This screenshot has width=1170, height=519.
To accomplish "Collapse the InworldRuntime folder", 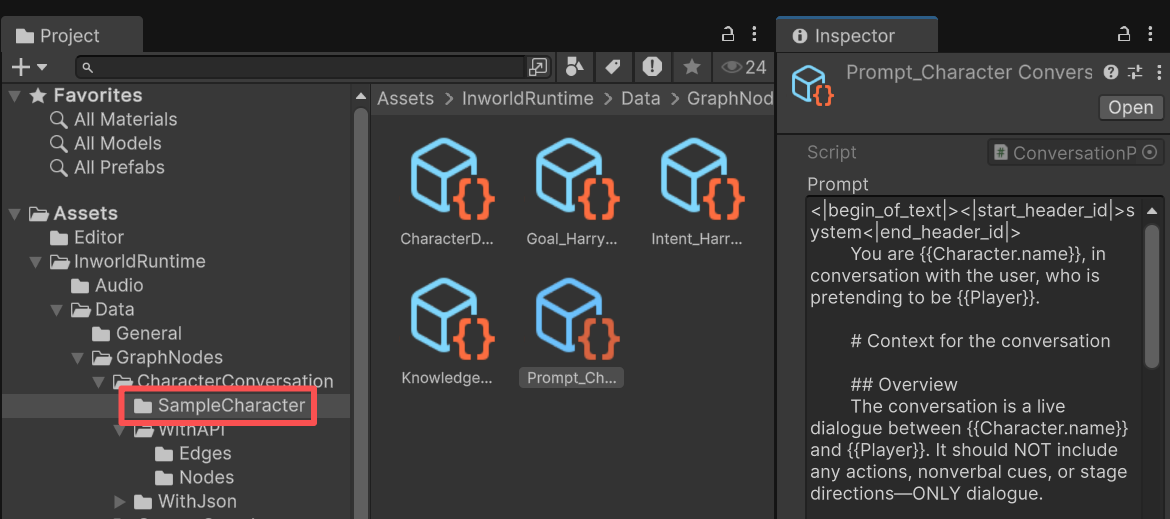I will coord(36,262).
